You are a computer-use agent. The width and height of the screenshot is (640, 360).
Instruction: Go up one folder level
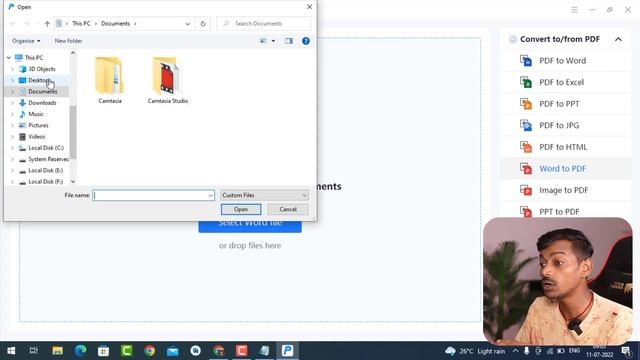tap(47, 24)
